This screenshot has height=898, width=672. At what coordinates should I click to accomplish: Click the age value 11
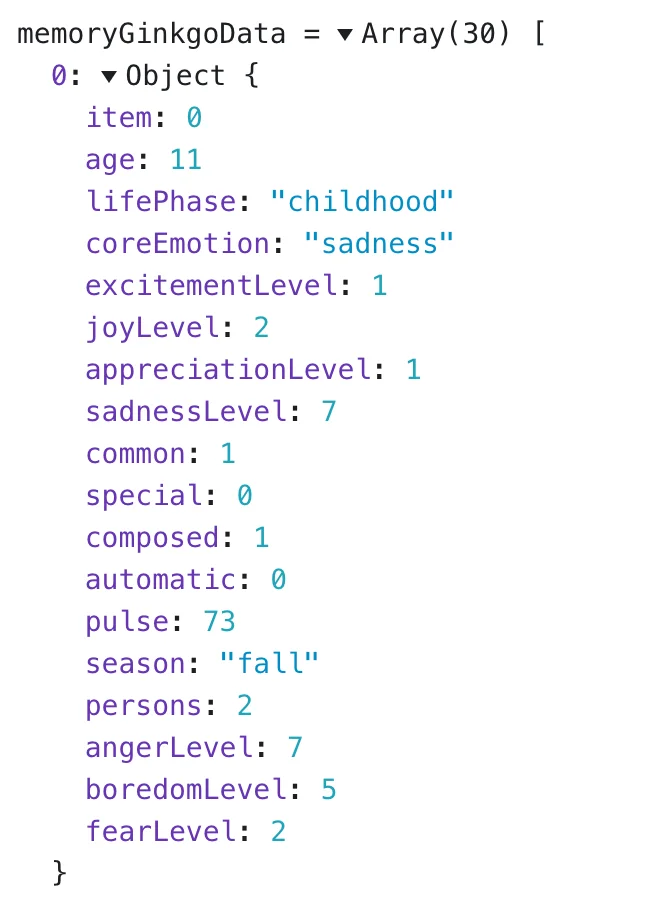185,160
